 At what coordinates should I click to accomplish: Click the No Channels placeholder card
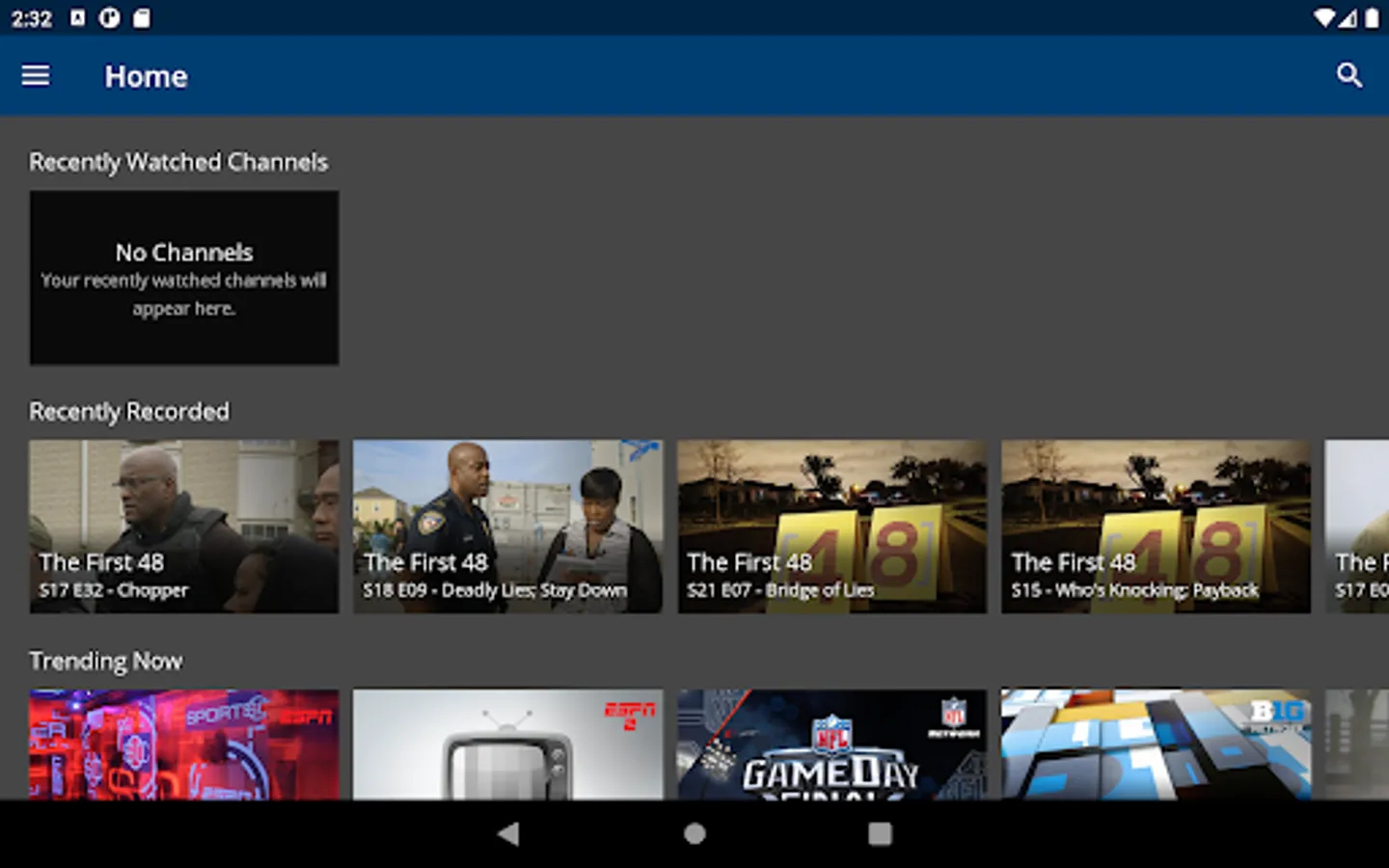point(184,278)
